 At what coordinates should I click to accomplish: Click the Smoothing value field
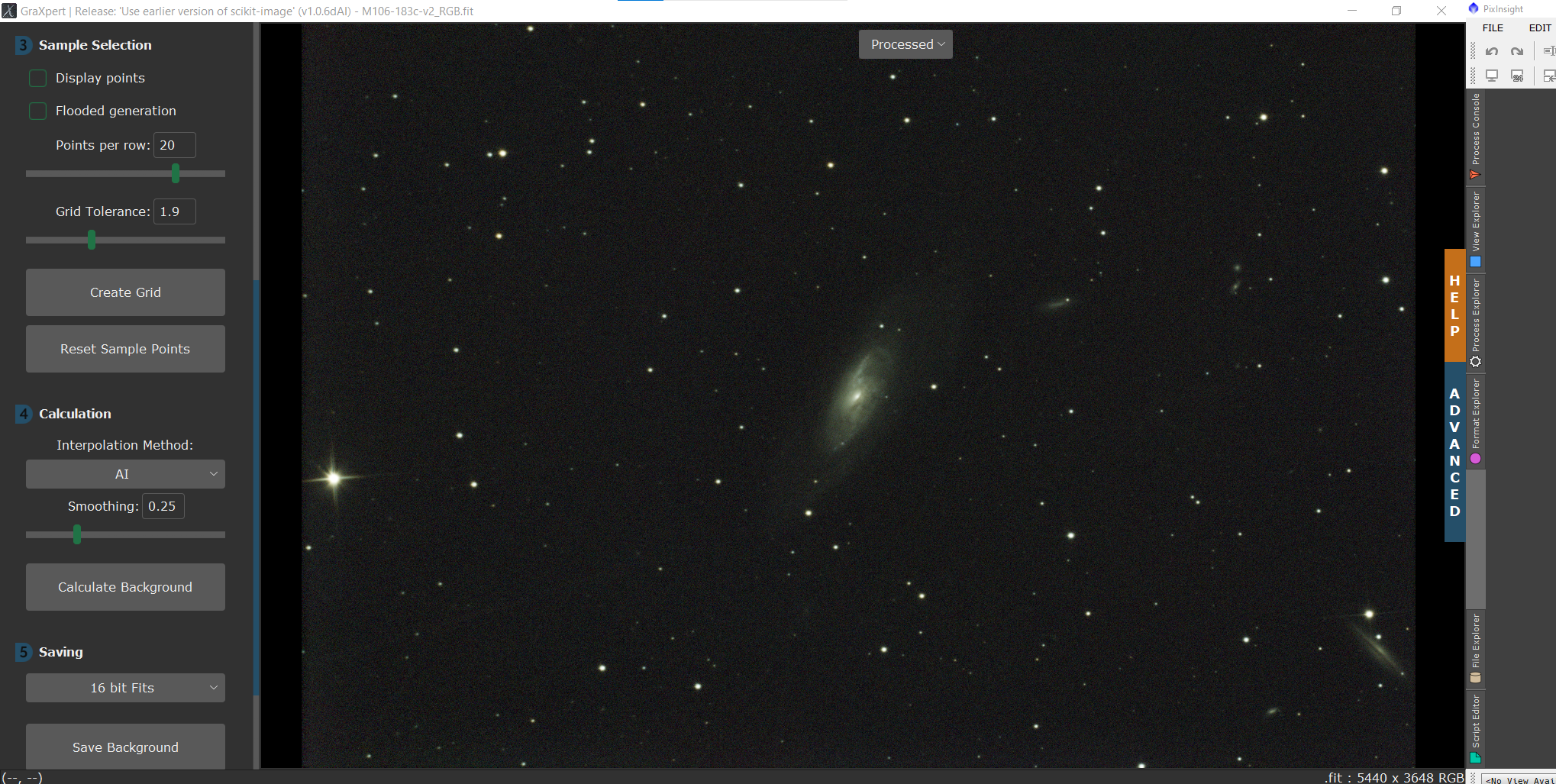pyautogui.click(x=163, y=506)
